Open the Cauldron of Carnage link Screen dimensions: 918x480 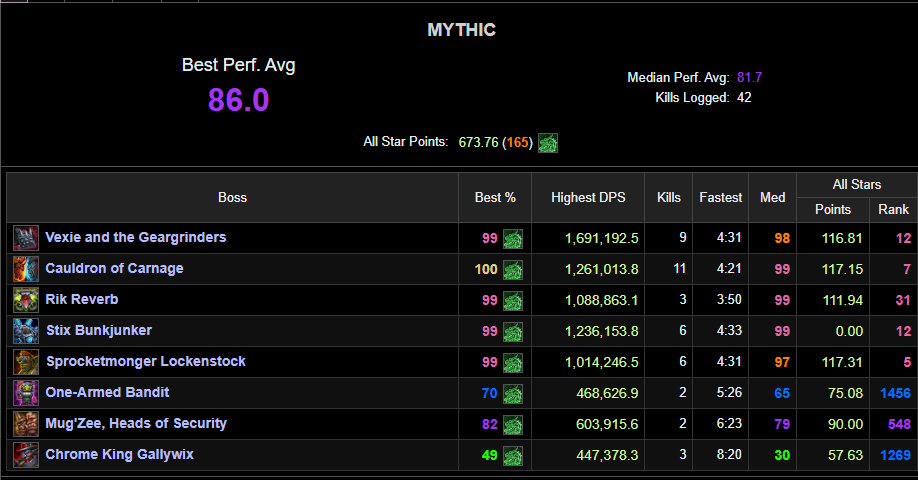tap(114, 268)
